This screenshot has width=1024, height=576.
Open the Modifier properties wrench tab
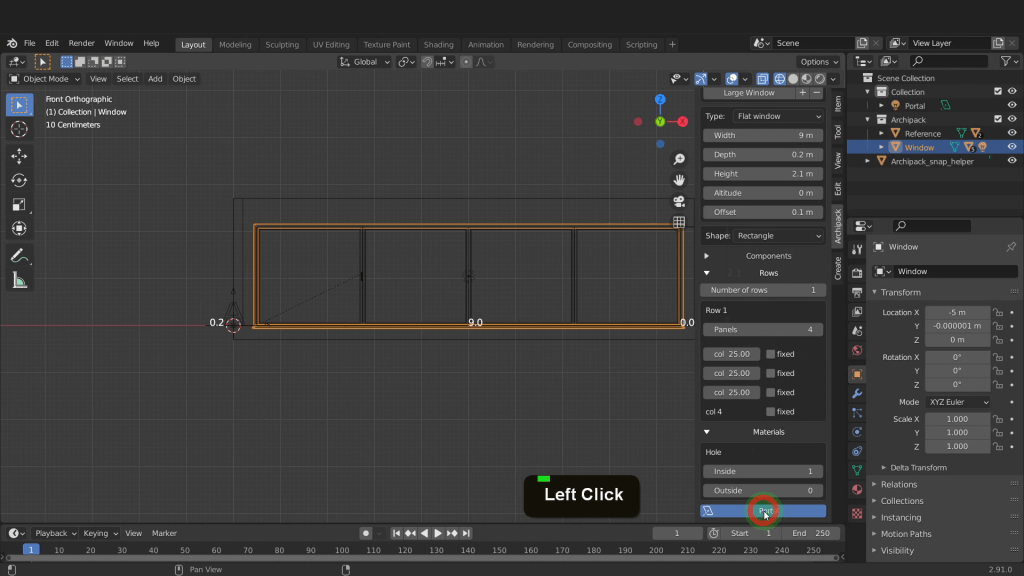coord(857,394)
